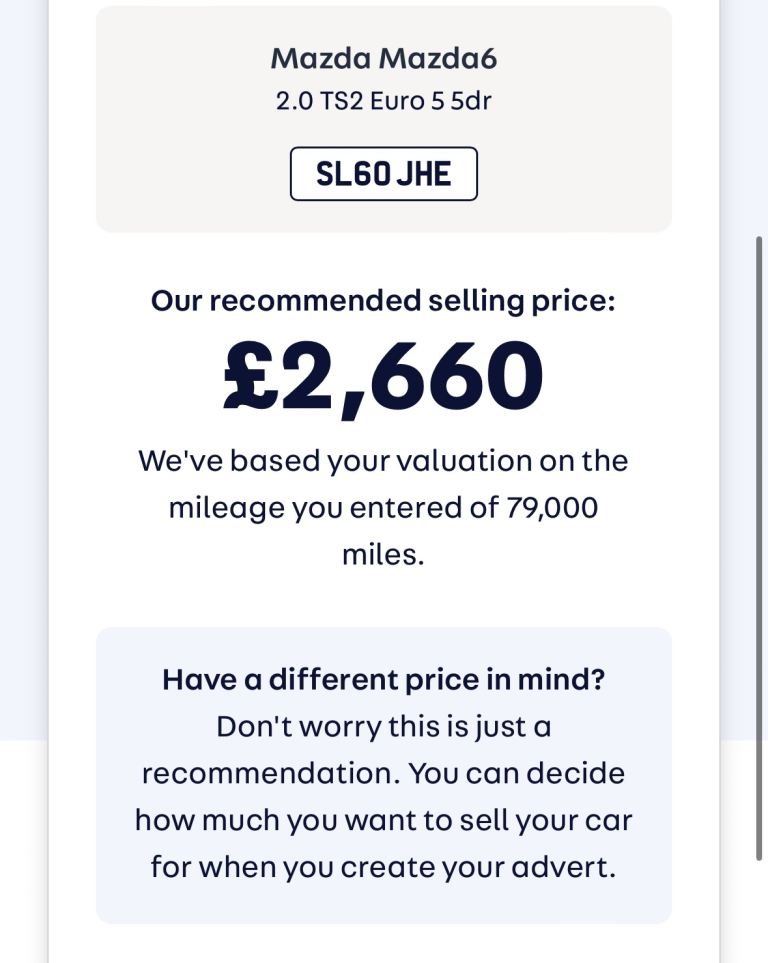This screenshot has height=963, width=768.
Task: Click the 'Don't worry this is just a' line
Action: tap(383, 727)
